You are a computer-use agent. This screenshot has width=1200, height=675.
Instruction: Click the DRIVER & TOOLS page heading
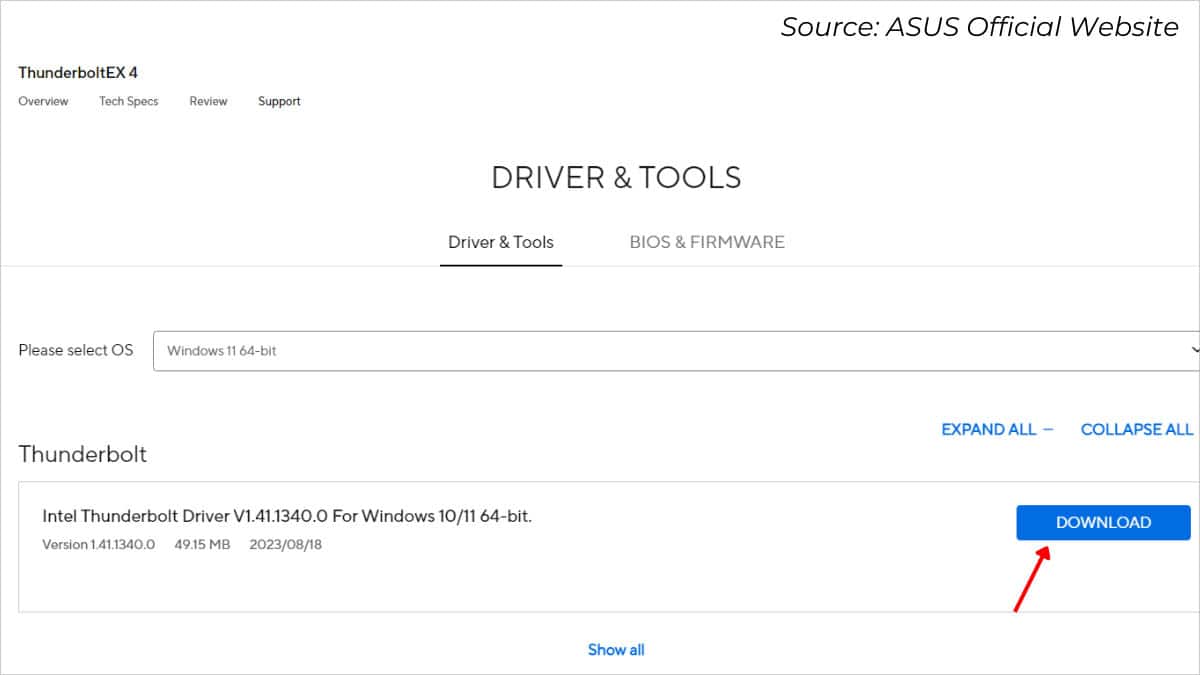pos(616,177)
